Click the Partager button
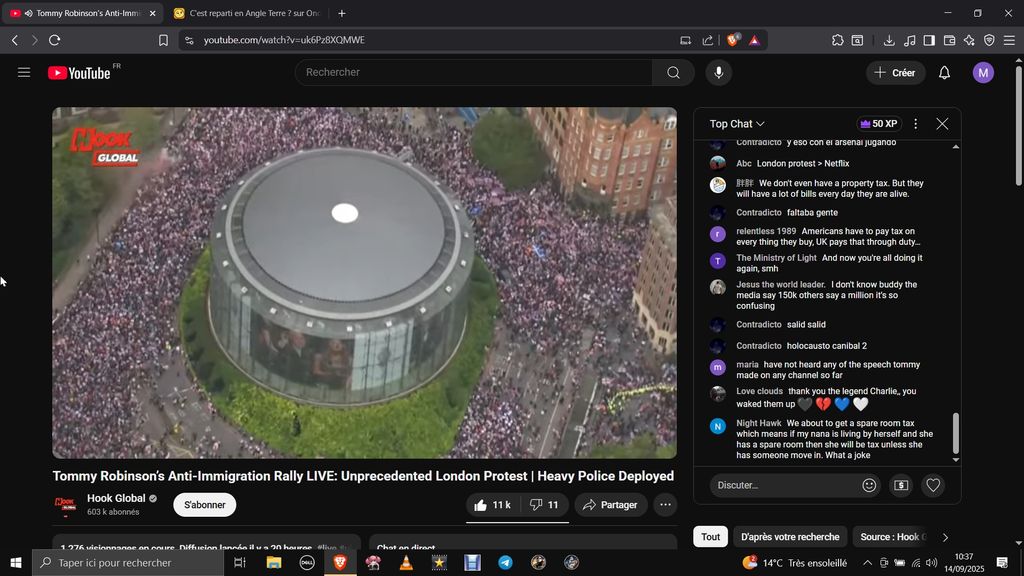The height and width of the screenshot is (576, 1024). click(611, 505)
